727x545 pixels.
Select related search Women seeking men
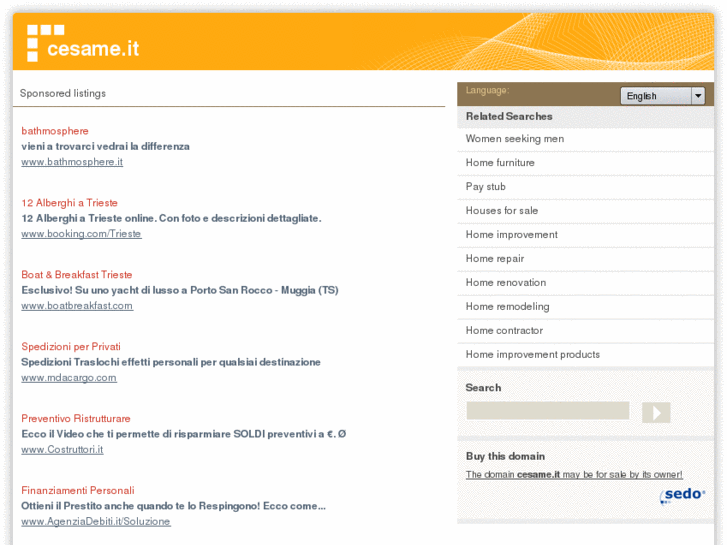click(x=515, y=139)
